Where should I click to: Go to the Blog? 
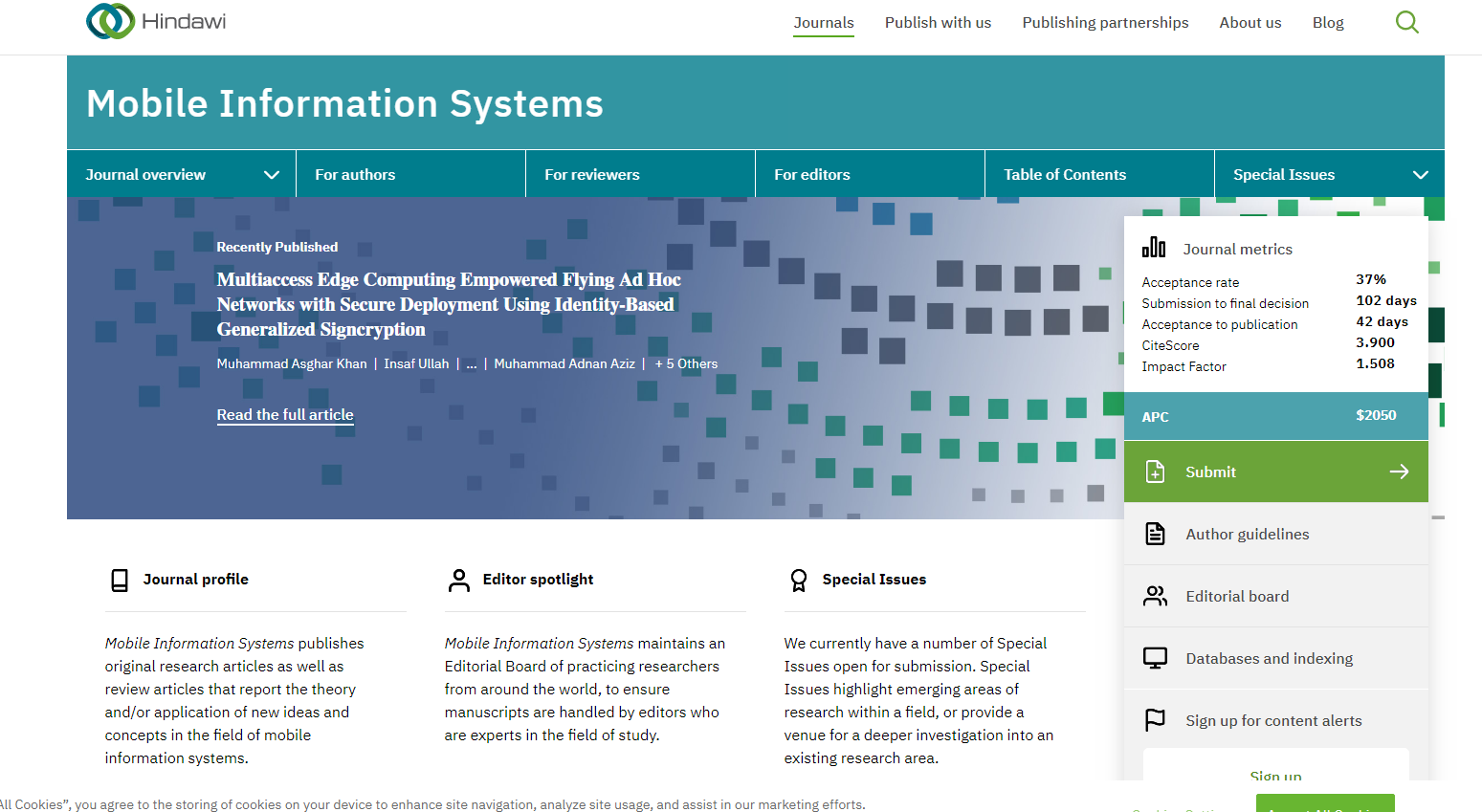tap(1328, 23)
